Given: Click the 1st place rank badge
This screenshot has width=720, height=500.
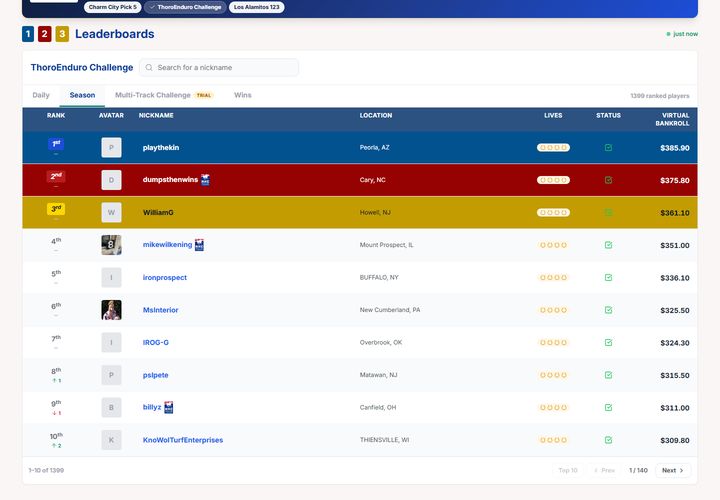Looking at the screenshot, I should (56, 144).
